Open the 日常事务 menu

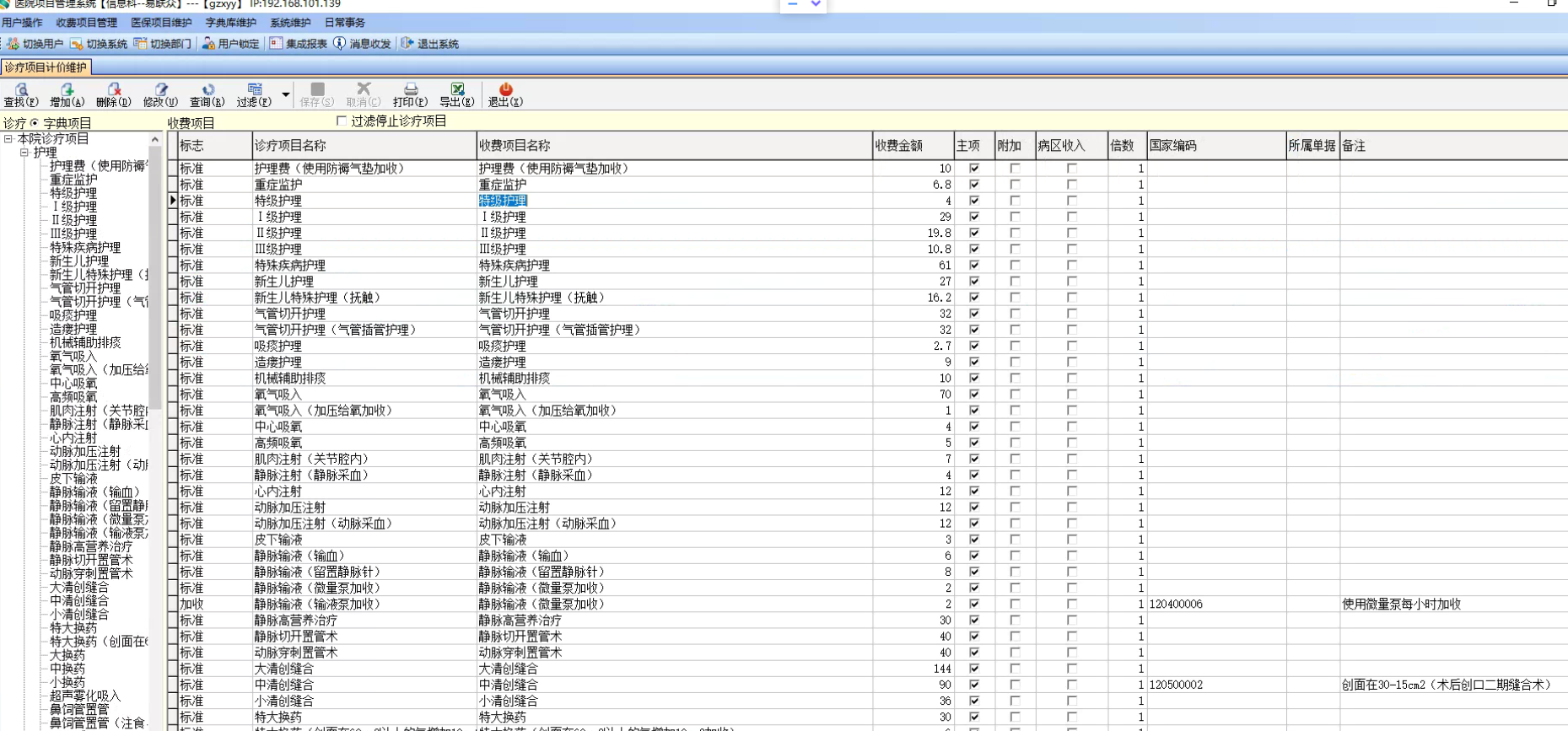(345, 23)
